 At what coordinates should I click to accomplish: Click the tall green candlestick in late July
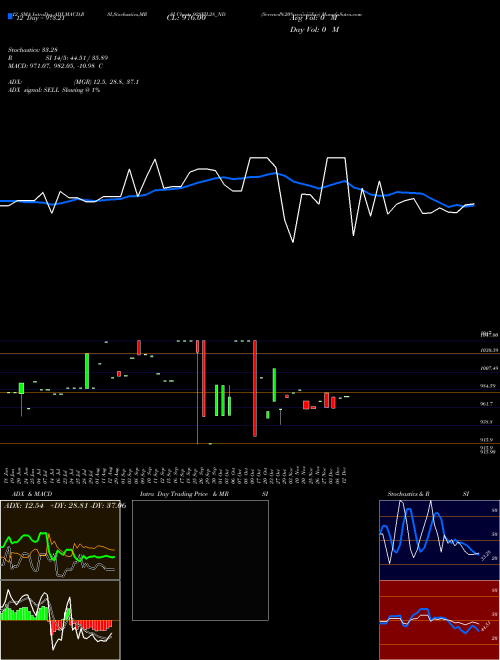(x=87, y=371)
